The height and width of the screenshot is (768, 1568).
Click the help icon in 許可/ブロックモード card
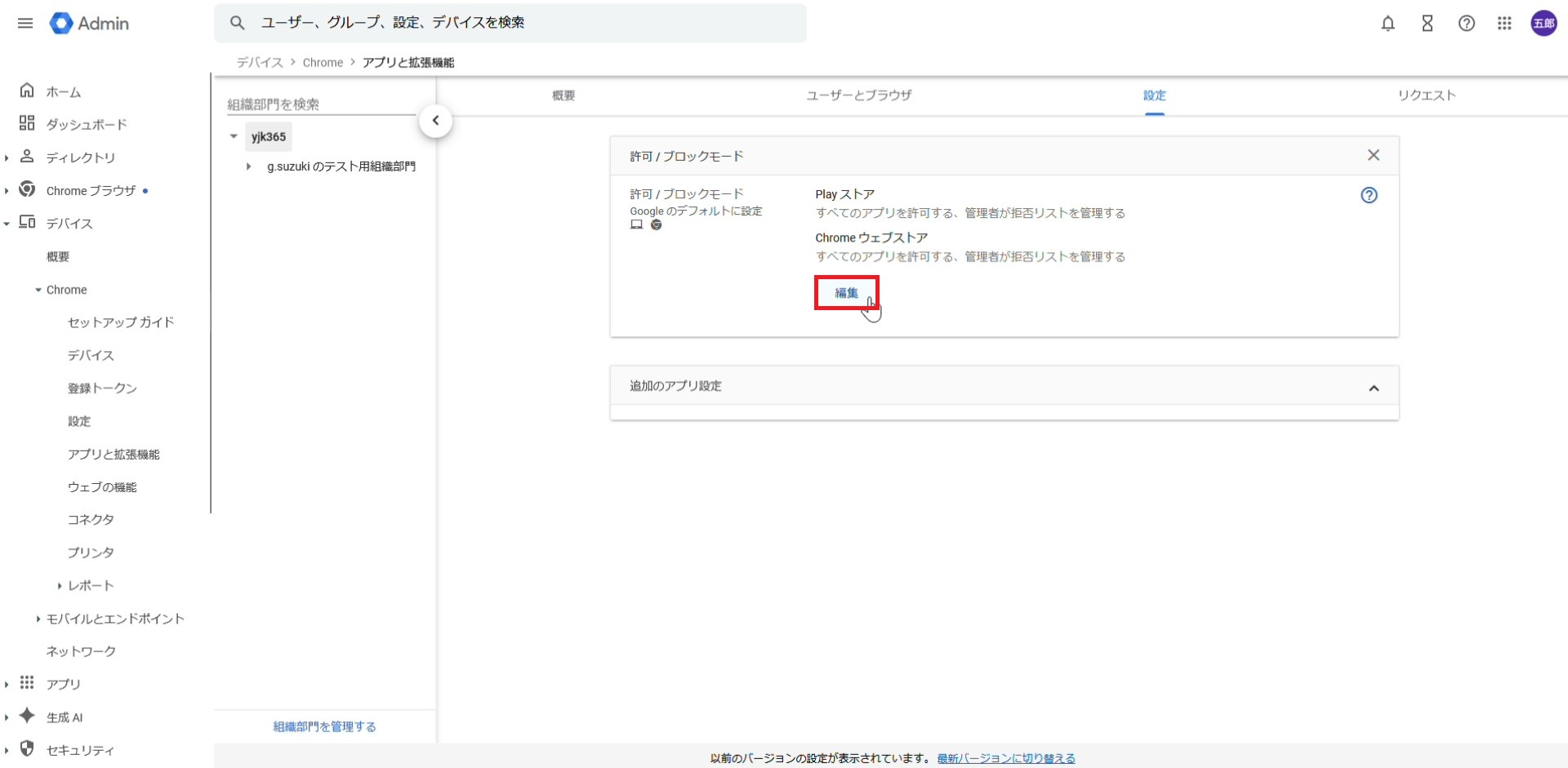coord(1369,195)
